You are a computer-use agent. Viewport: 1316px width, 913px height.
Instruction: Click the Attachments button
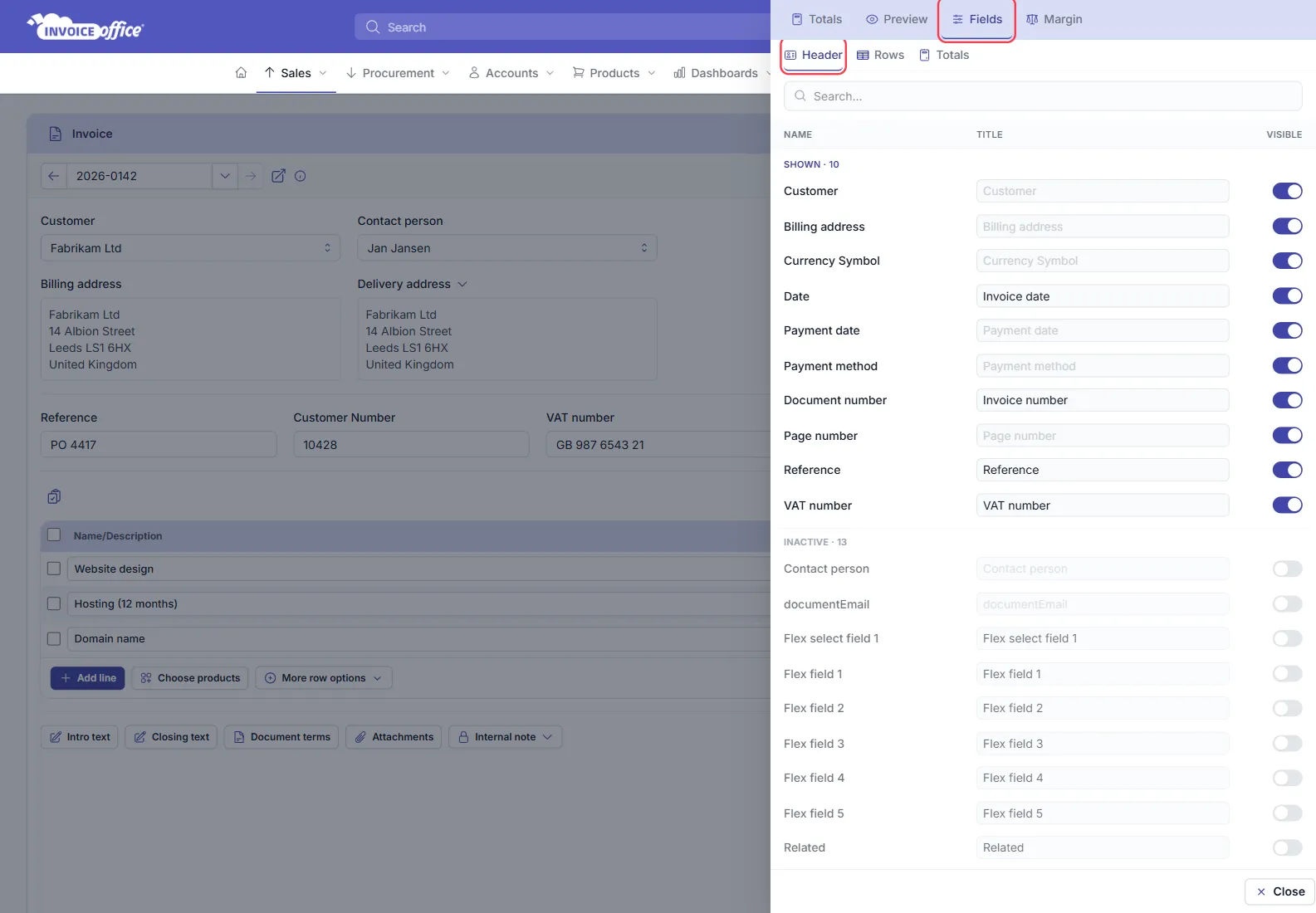coord(394,737)
